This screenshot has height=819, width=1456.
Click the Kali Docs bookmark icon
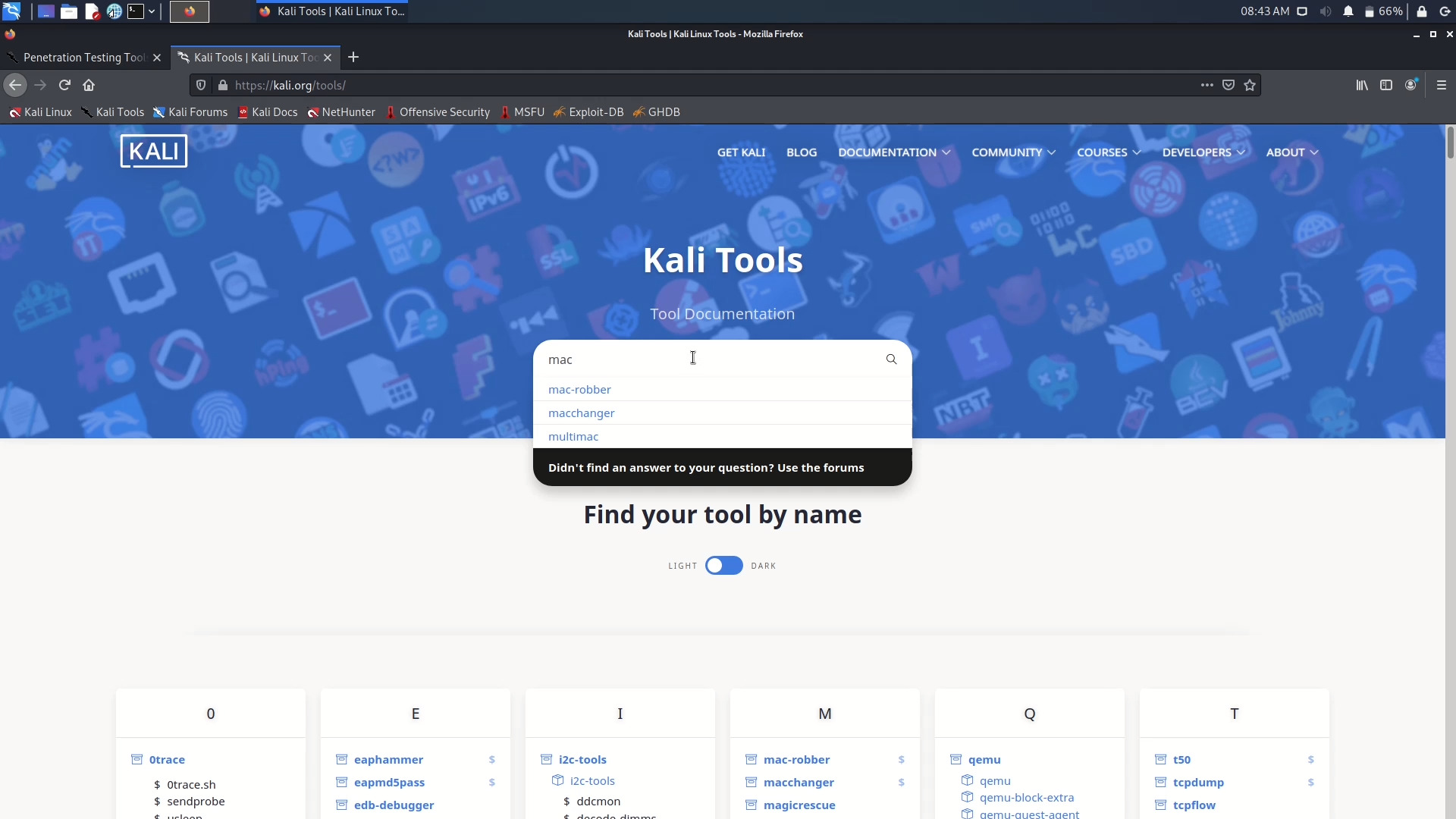(x=244, y=112)
